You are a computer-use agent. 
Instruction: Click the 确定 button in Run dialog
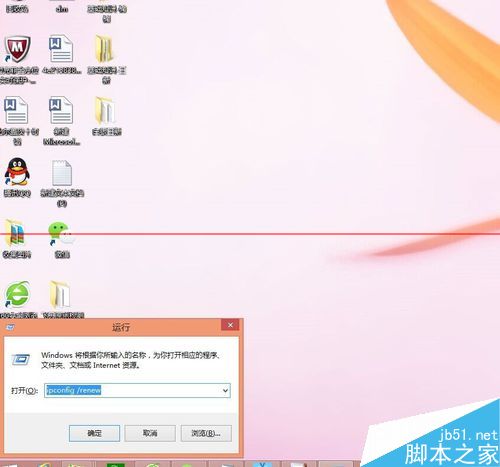94,433
